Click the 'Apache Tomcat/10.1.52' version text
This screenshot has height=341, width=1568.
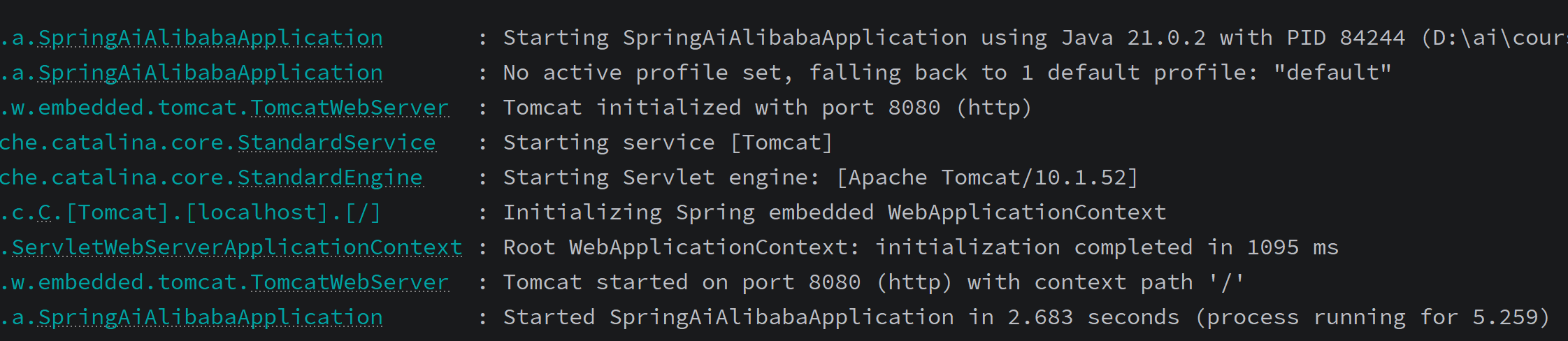987,177
